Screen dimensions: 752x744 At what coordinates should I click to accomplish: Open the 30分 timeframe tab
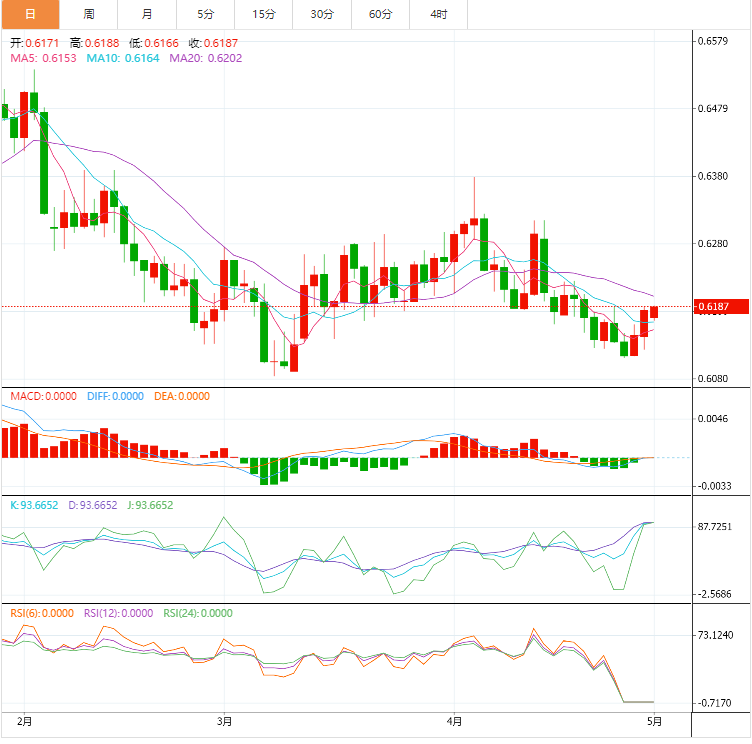coord(322,14)
